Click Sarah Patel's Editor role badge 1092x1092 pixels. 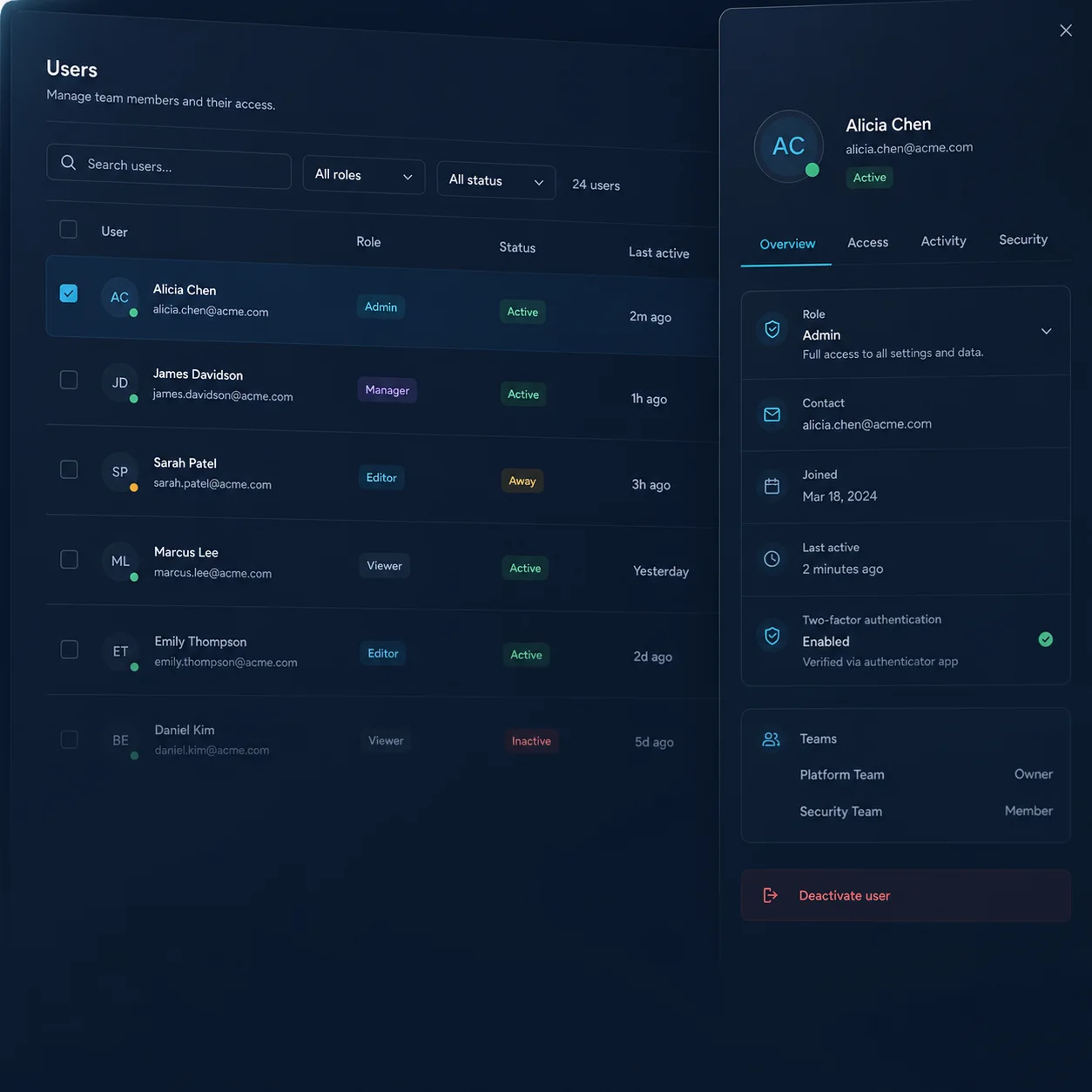[x=381, y=477]
